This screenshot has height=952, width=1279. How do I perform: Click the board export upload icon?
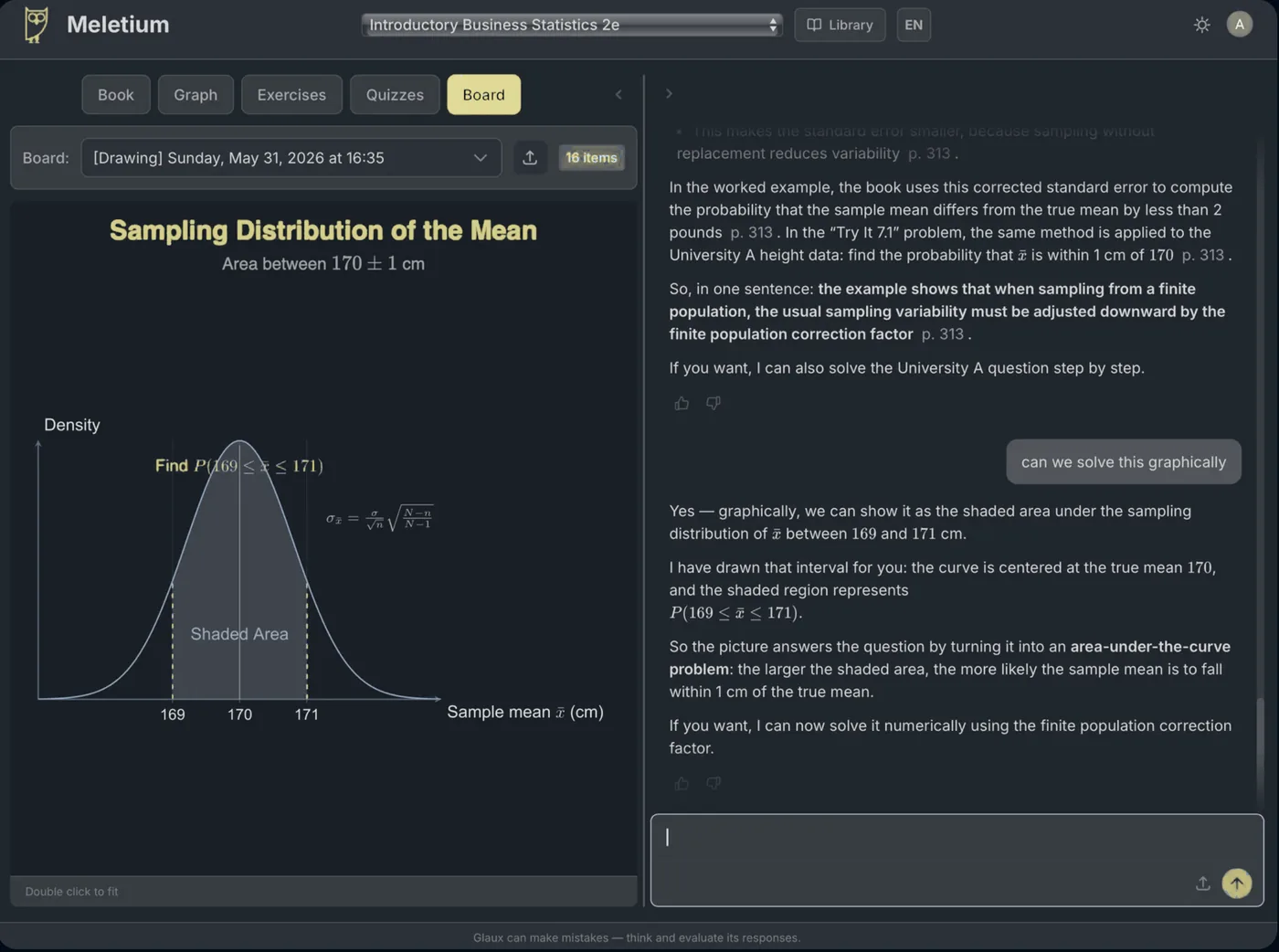pos(530,158)
